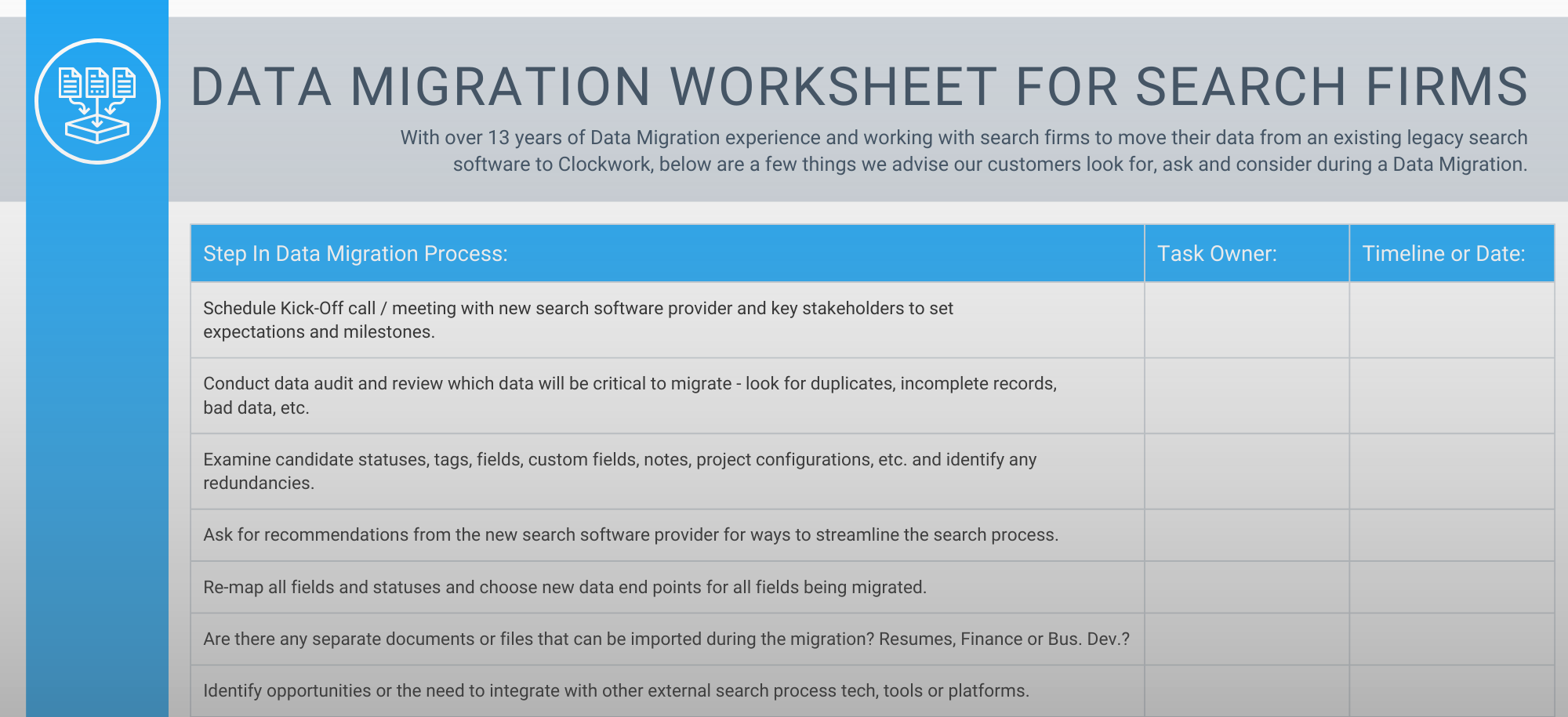Click Task Owner cell for Re-map fields row

pyautogui.click(x=1247, y=587)
